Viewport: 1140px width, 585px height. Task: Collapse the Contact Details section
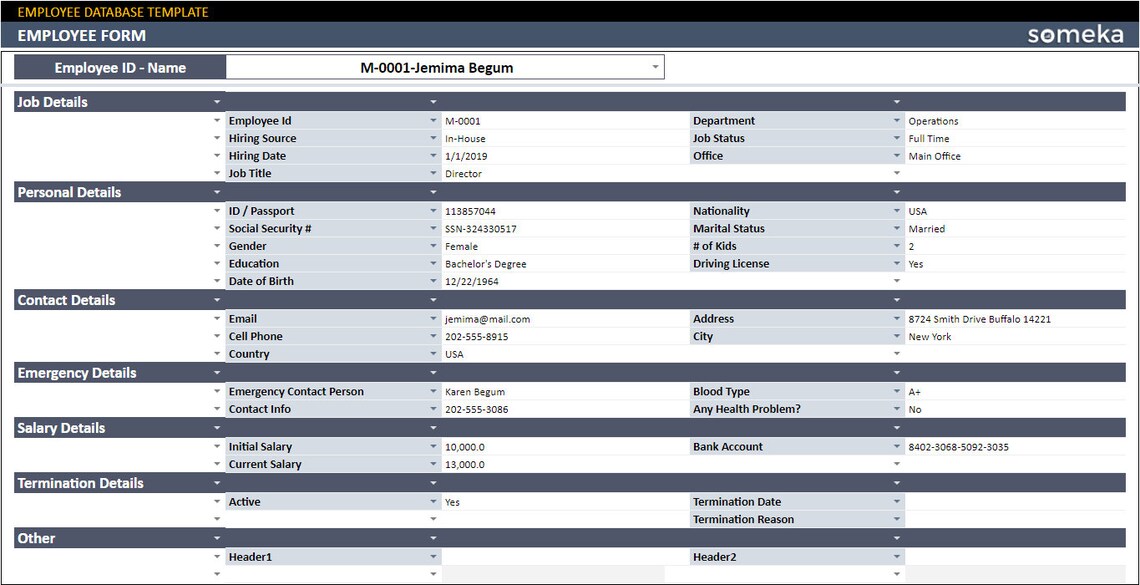pos(218,300)
